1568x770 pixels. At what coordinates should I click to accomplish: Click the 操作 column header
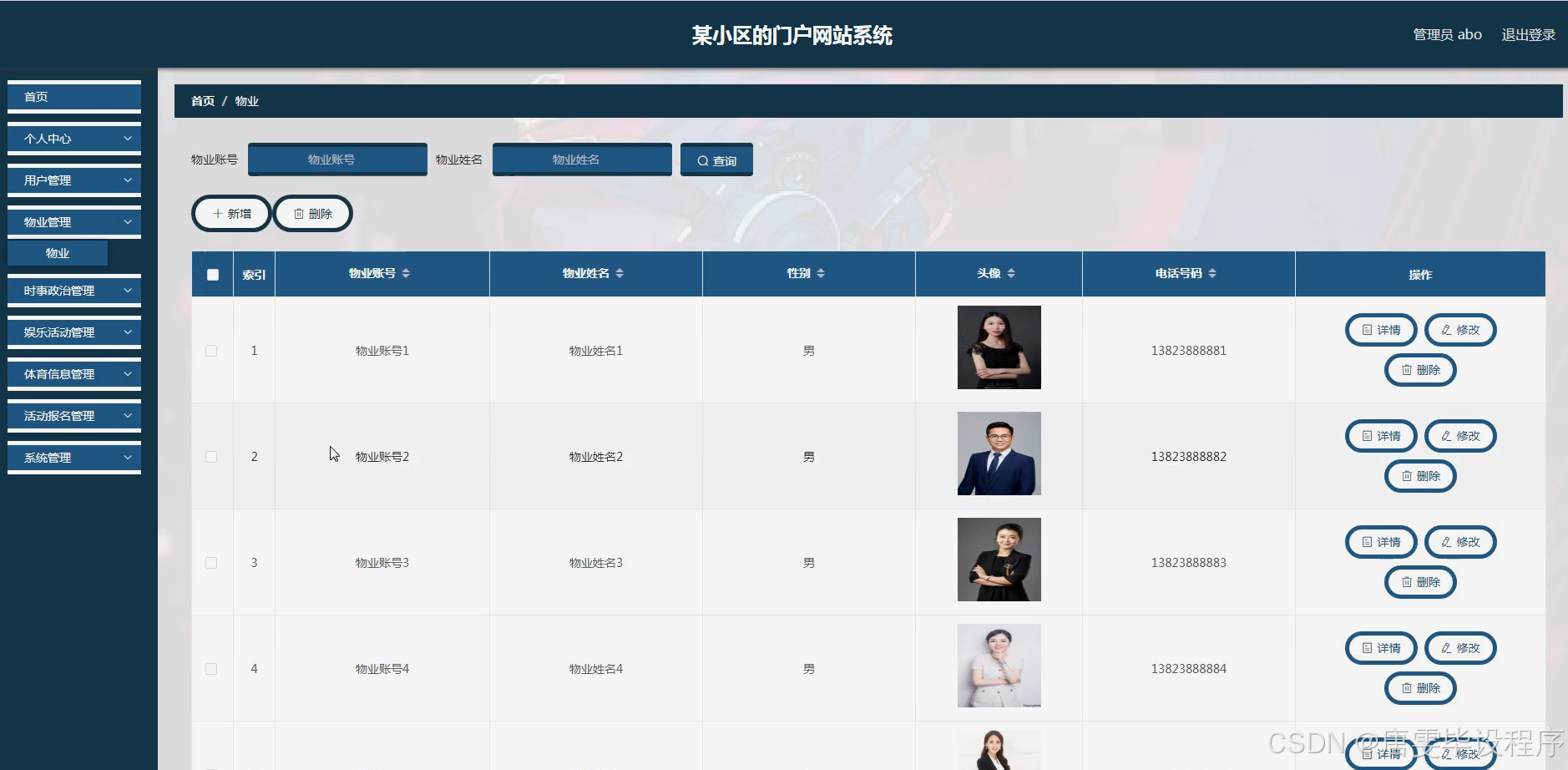point(1420,275)
